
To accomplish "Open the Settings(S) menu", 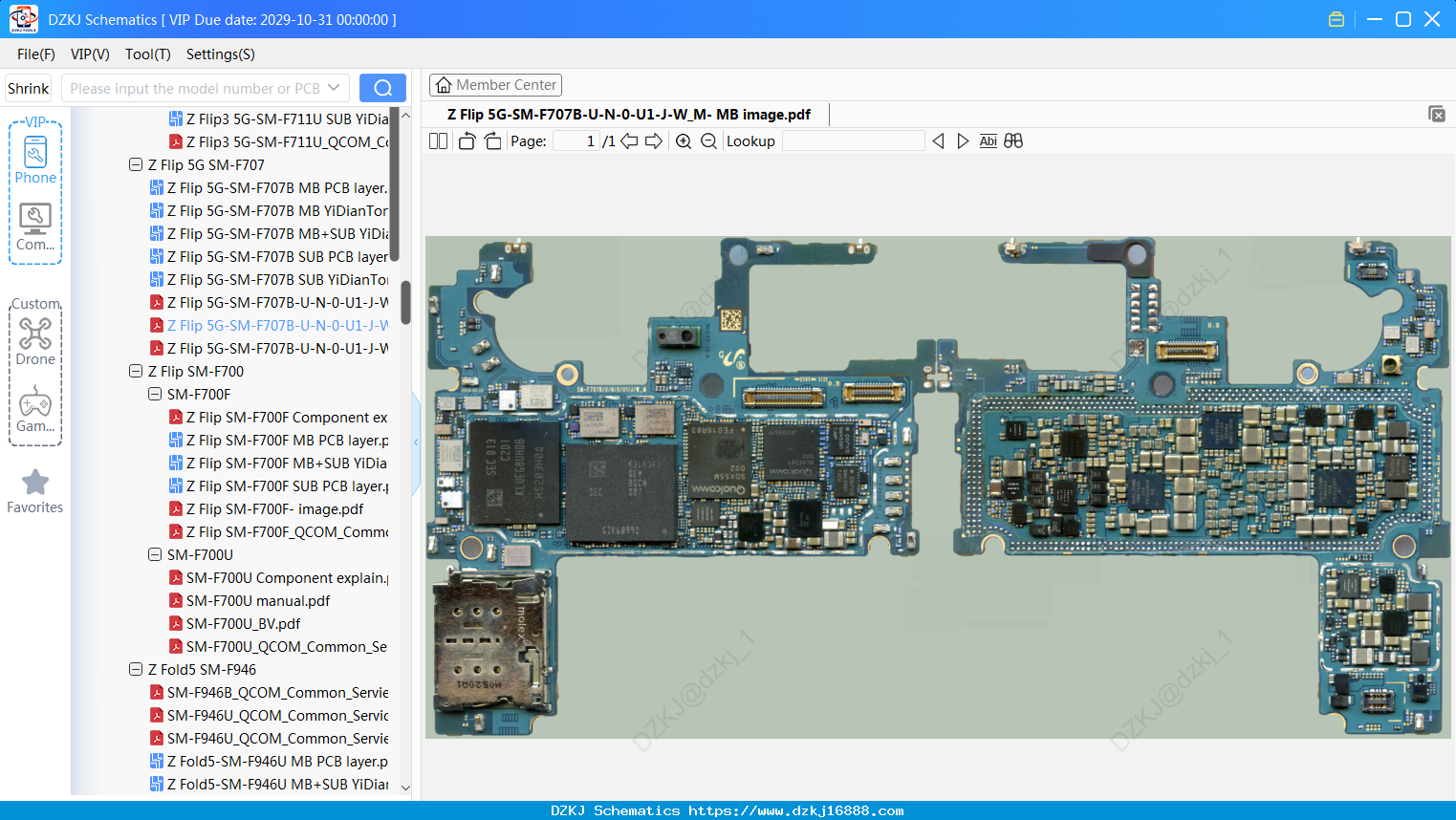I will 221,54.
